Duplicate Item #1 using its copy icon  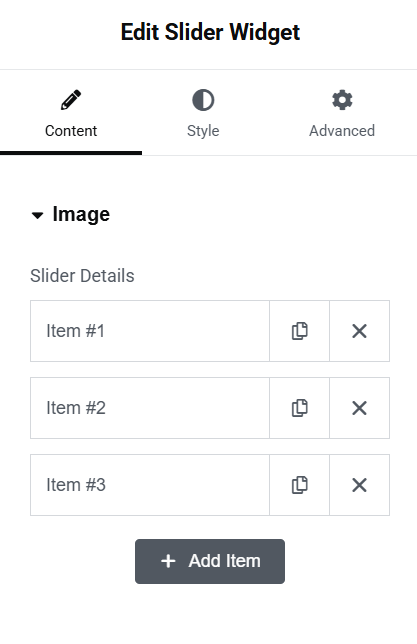300,331
